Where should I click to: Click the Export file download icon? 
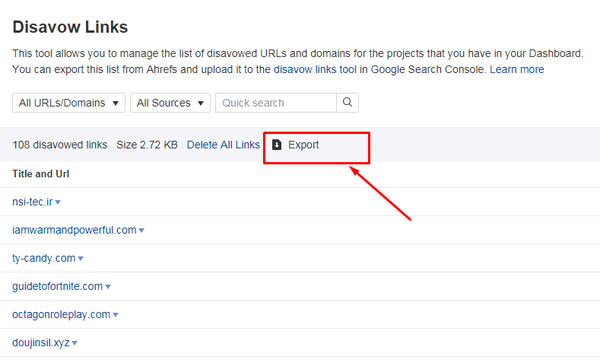(276, 145)
